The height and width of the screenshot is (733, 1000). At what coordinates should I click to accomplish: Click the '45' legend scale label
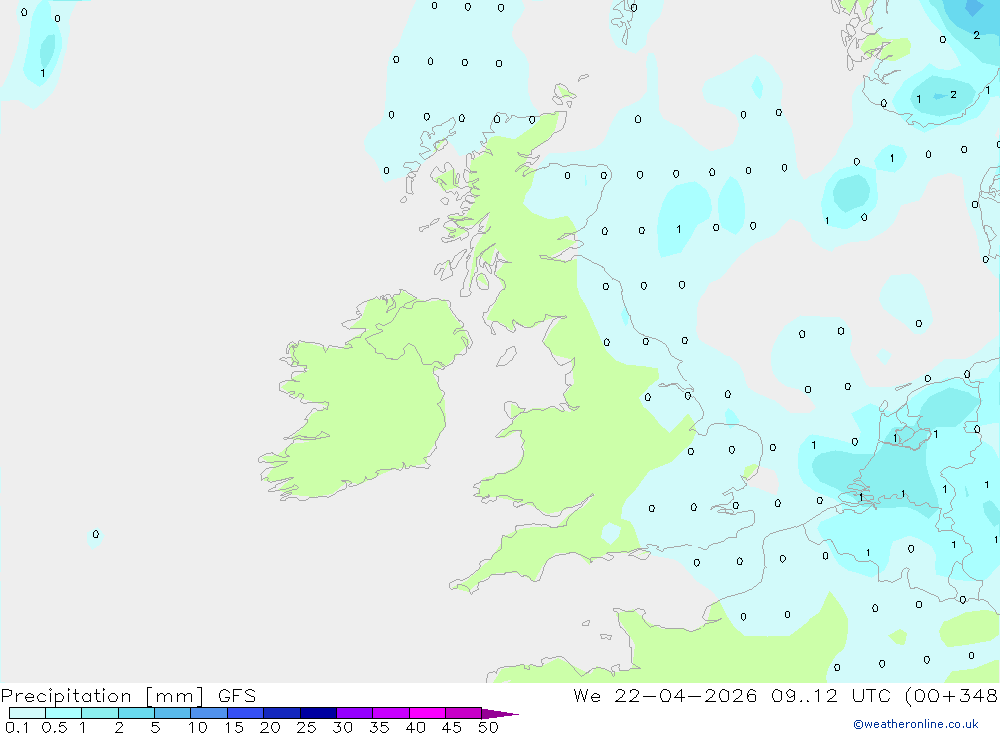452,727
